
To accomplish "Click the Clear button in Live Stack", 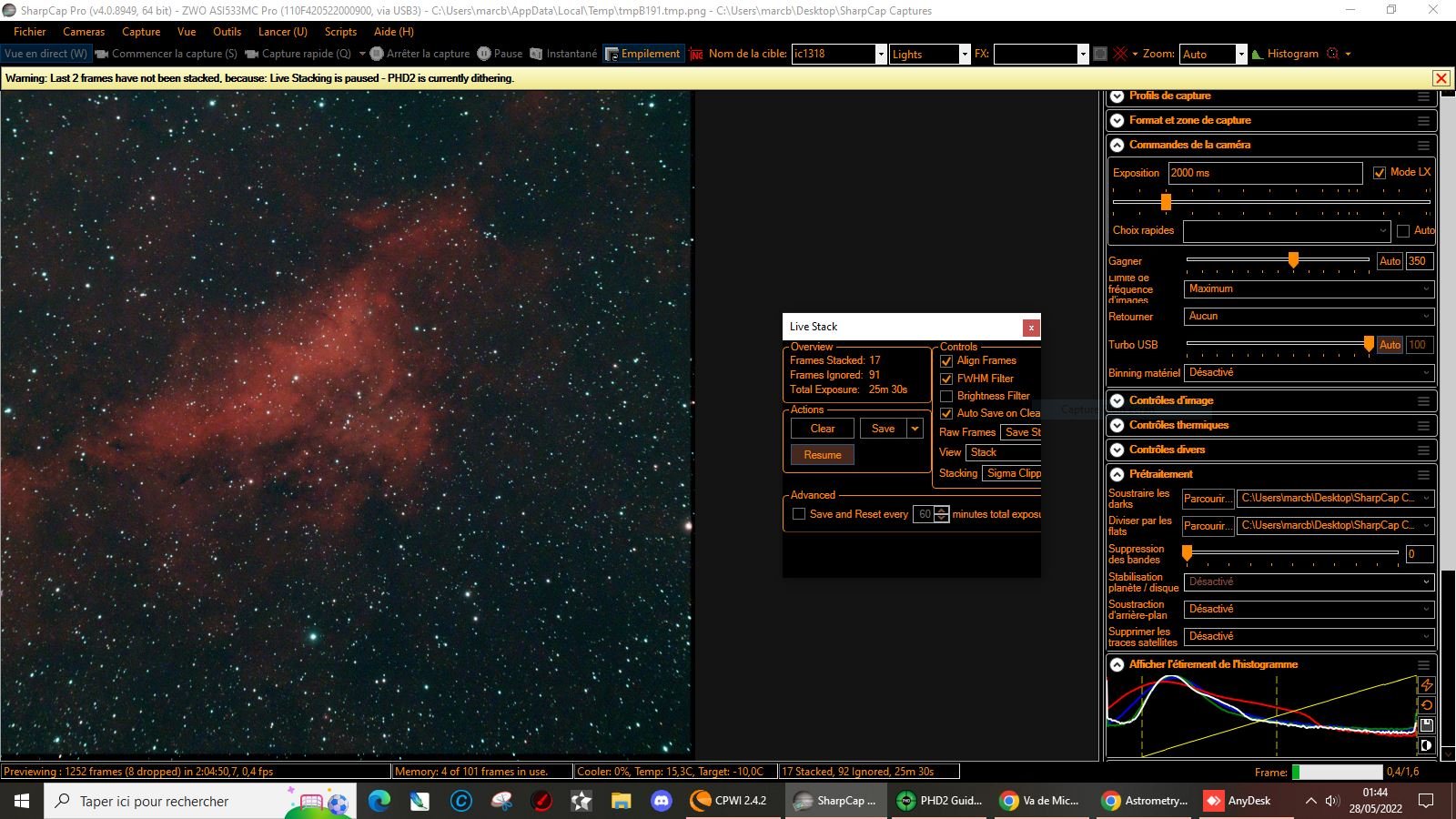I will (823, 429).
